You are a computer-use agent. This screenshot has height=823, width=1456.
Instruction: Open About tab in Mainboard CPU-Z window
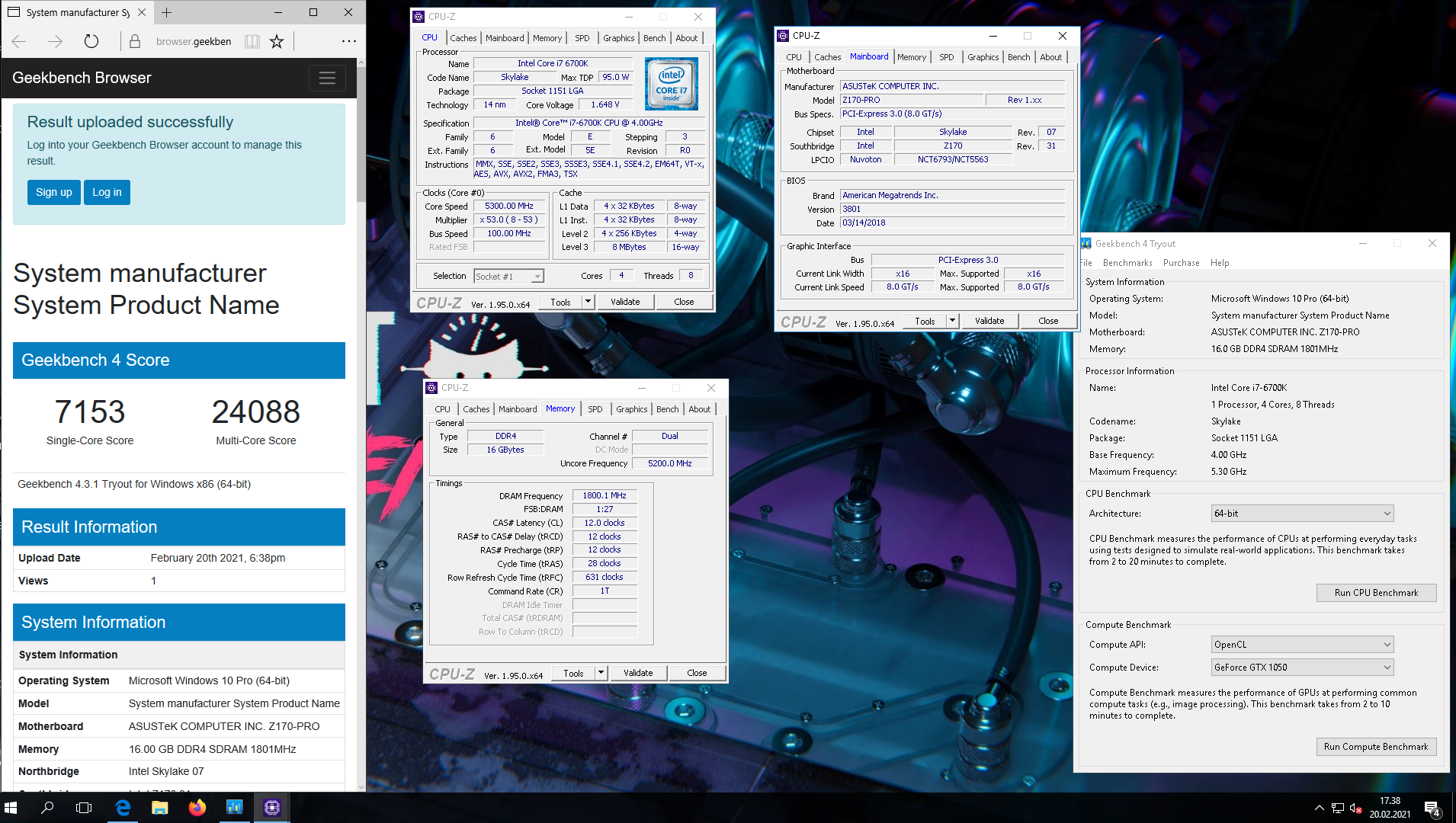point(1050,57)
